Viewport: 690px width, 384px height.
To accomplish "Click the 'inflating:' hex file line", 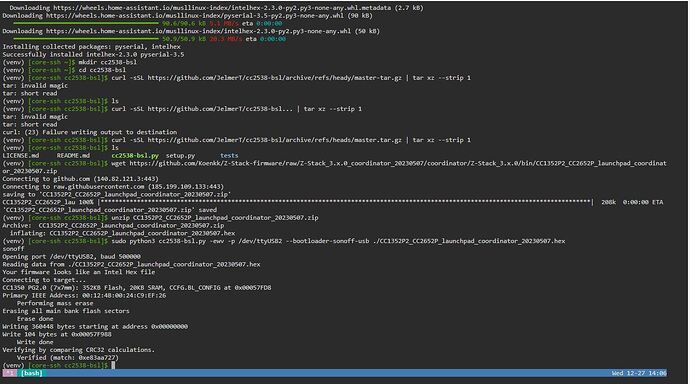I will (122, 233).
